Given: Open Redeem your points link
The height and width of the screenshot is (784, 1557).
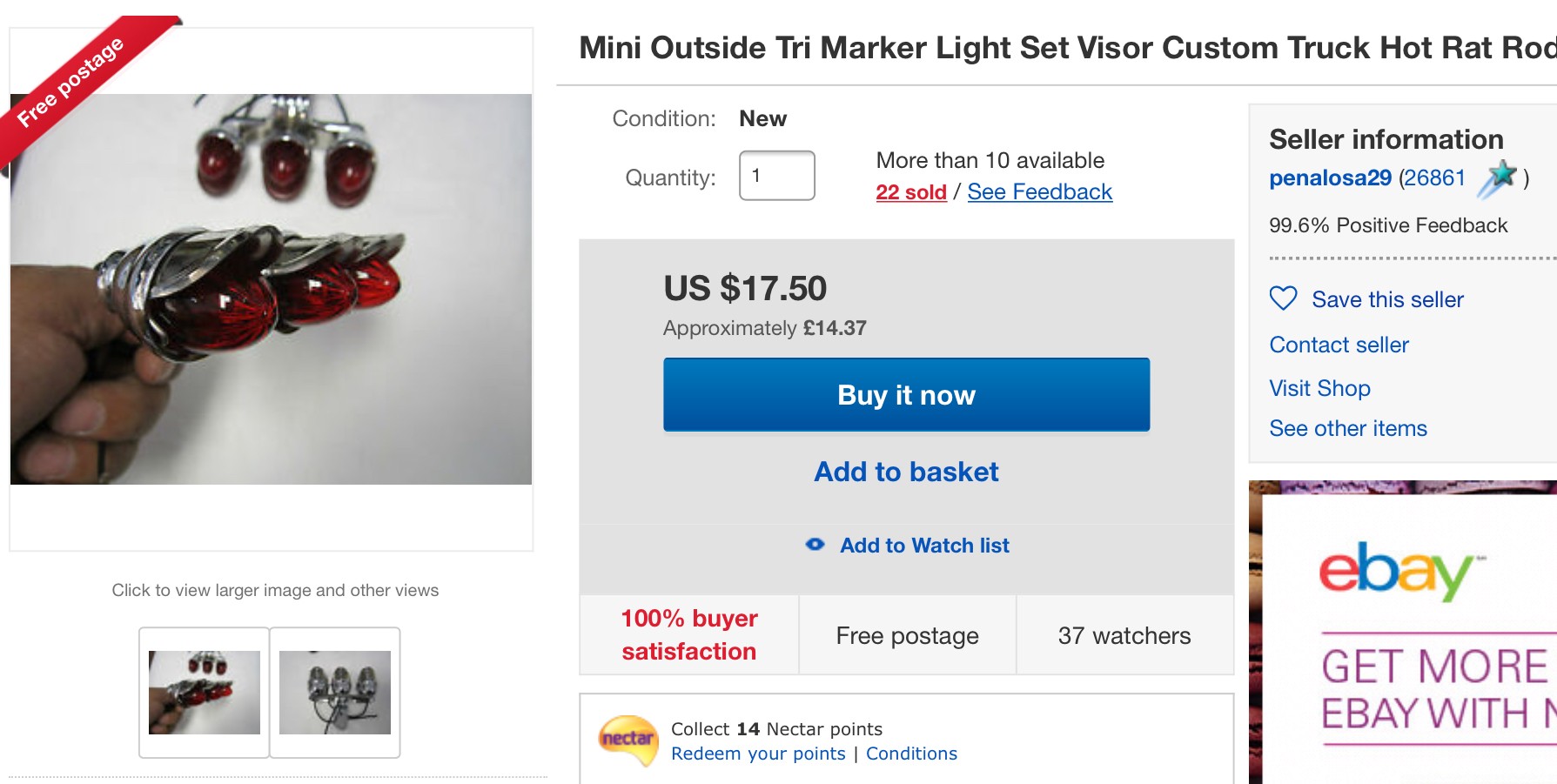Looking at the screenshot, I should pos(758,754).
